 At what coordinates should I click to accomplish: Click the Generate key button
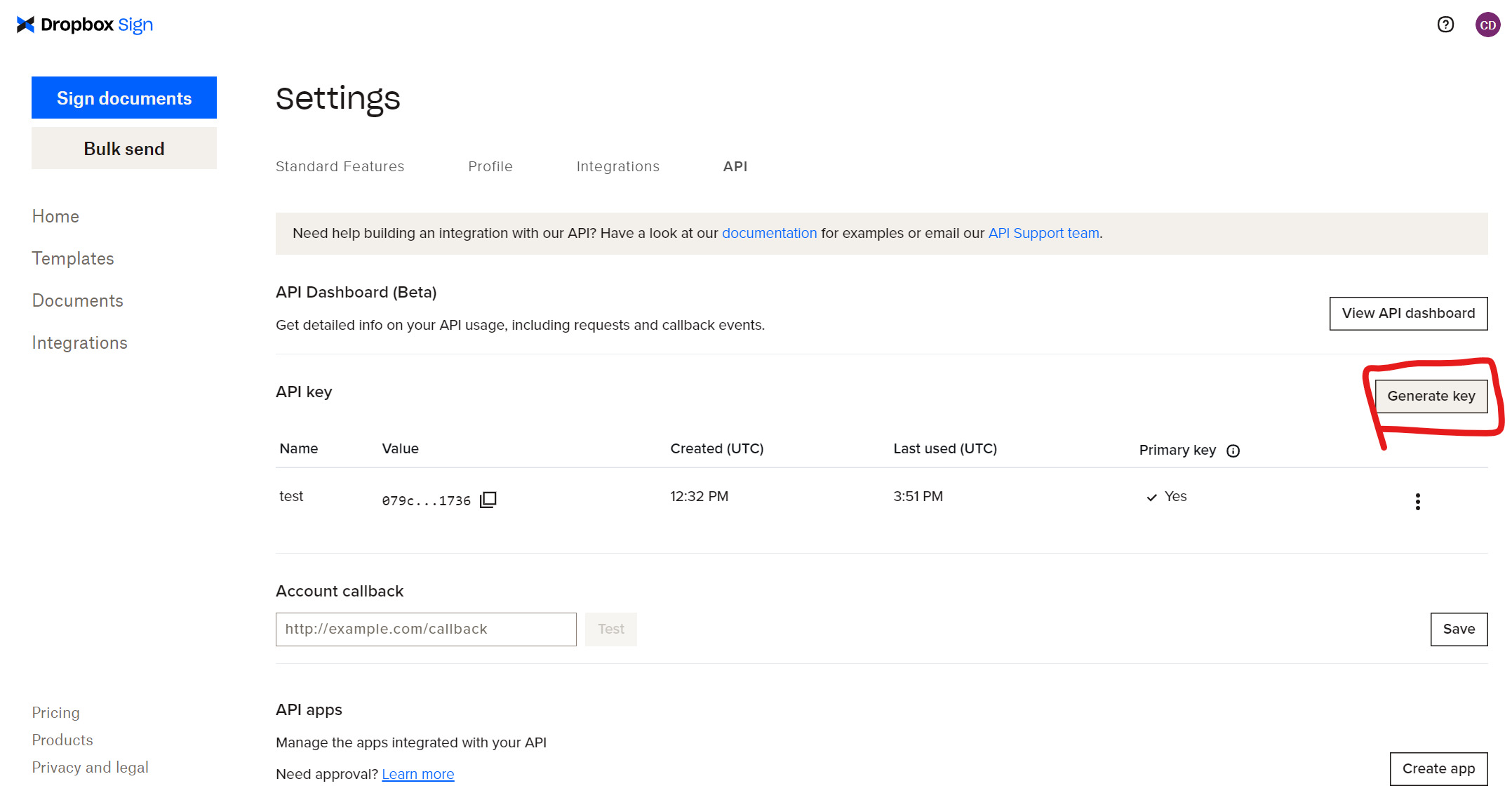click(x=1431, y=396)
